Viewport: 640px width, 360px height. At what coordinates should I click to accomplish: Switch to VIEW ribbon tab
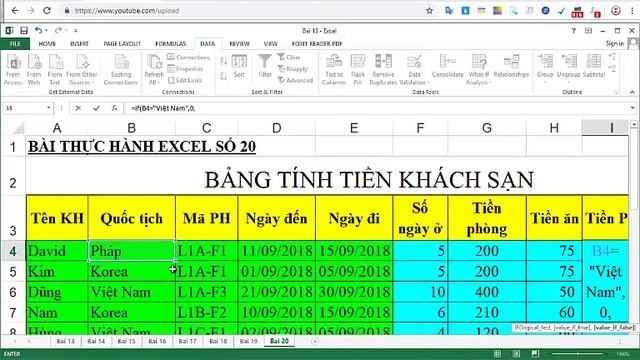271,44
